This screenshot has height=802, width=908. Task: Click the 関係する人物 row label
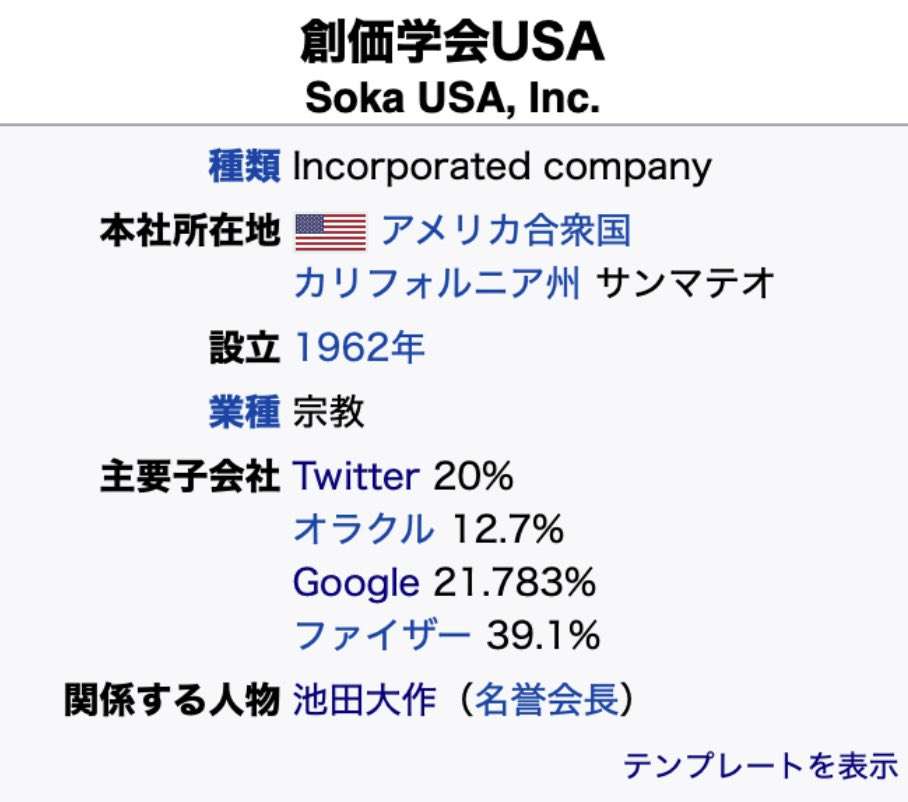(x=172, y=700)
